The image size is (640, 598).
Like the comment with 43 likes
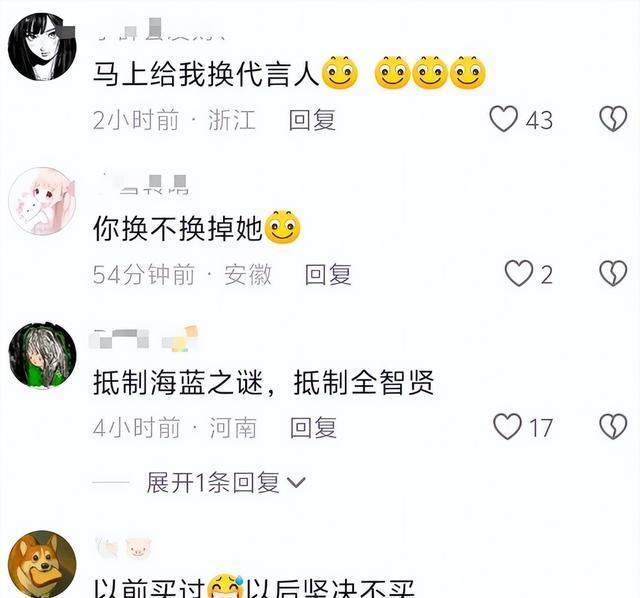click(x=503, y=119)
